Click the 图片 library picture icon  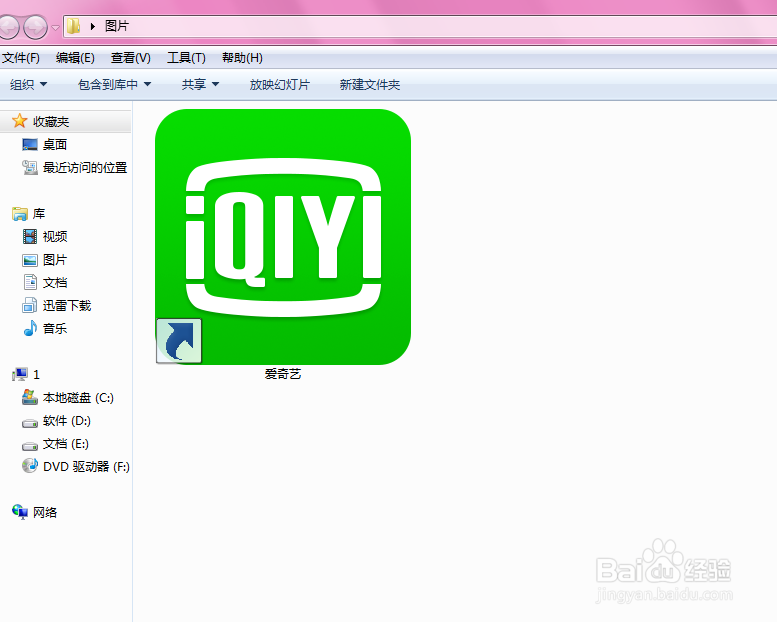(30, 260)
